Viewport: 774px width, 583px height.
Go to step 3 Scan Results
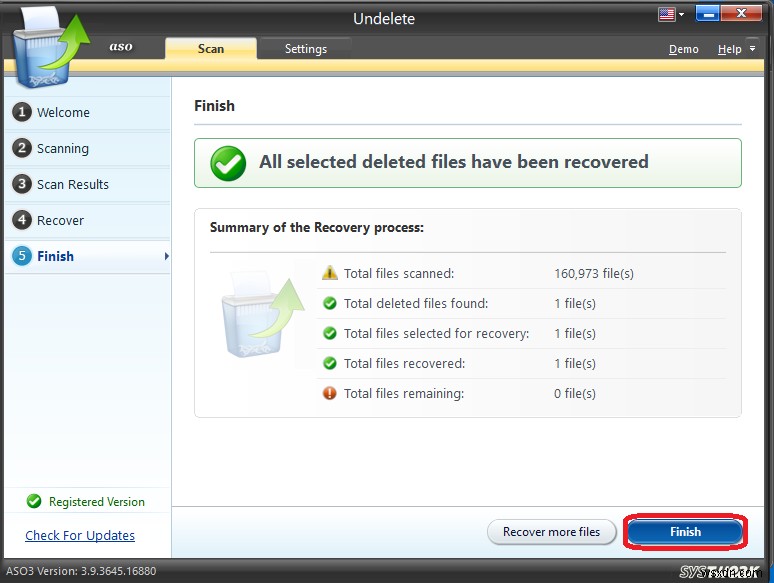pos(72,185)
